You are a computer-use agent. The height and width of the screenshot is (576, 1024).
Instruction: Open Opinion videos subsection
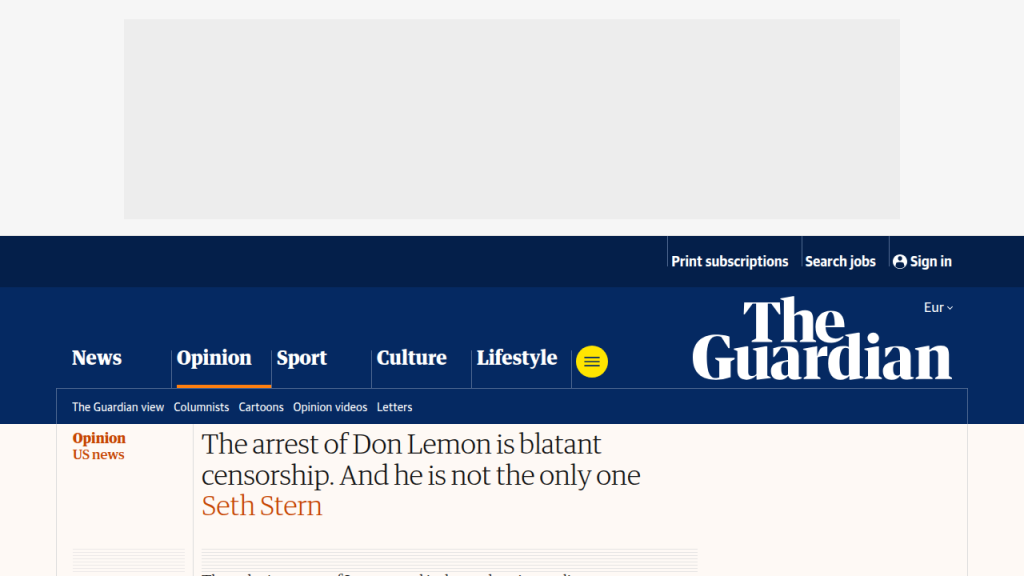(330, 407)
